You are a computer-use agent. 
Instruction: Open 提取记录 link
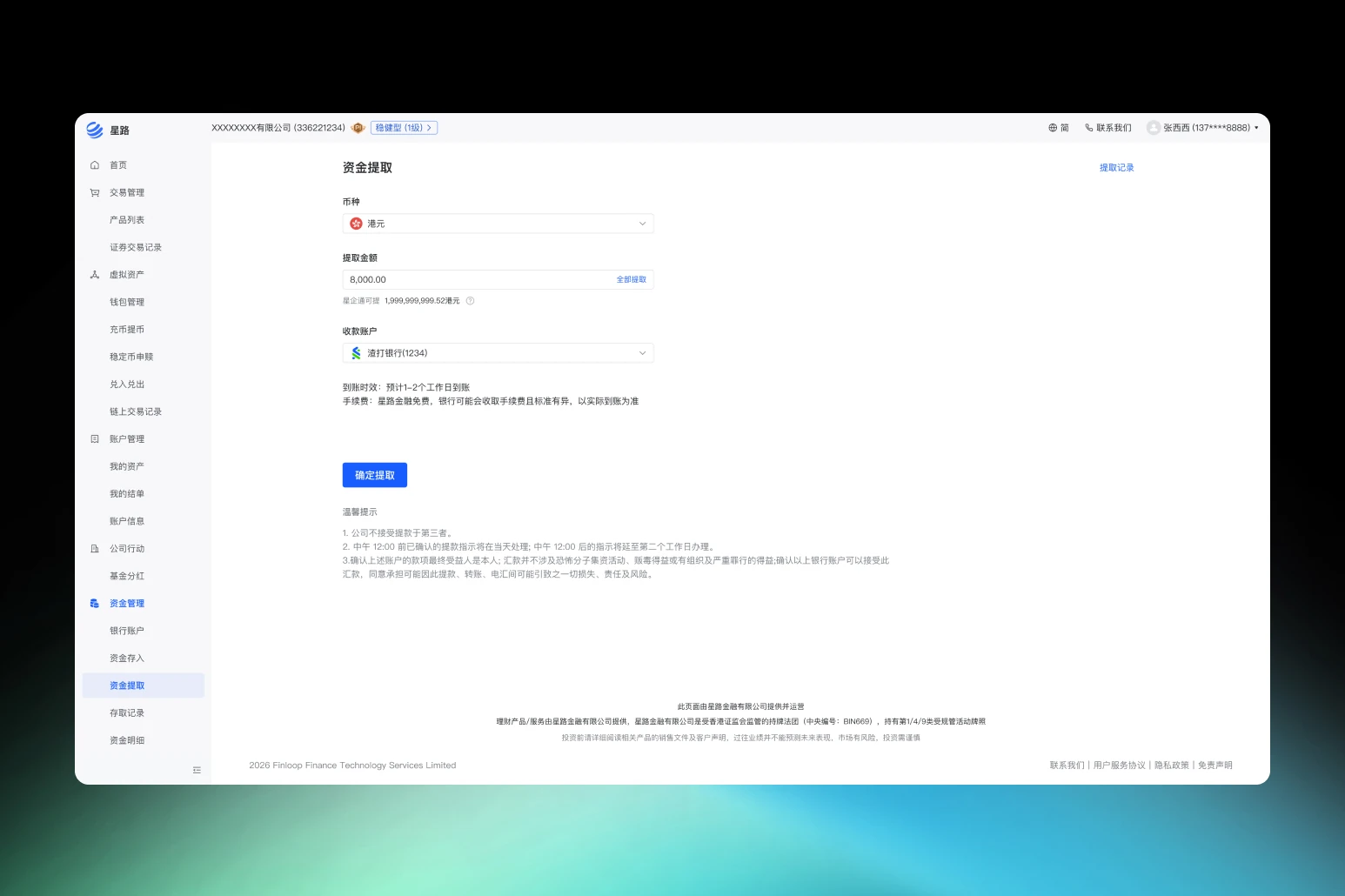click(x=1117, y=168)
